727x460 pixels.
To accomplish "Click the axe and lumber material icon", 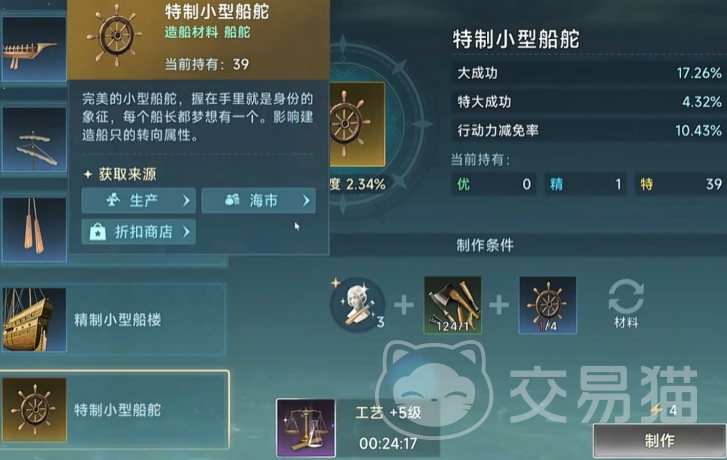I will pos(453,305).
